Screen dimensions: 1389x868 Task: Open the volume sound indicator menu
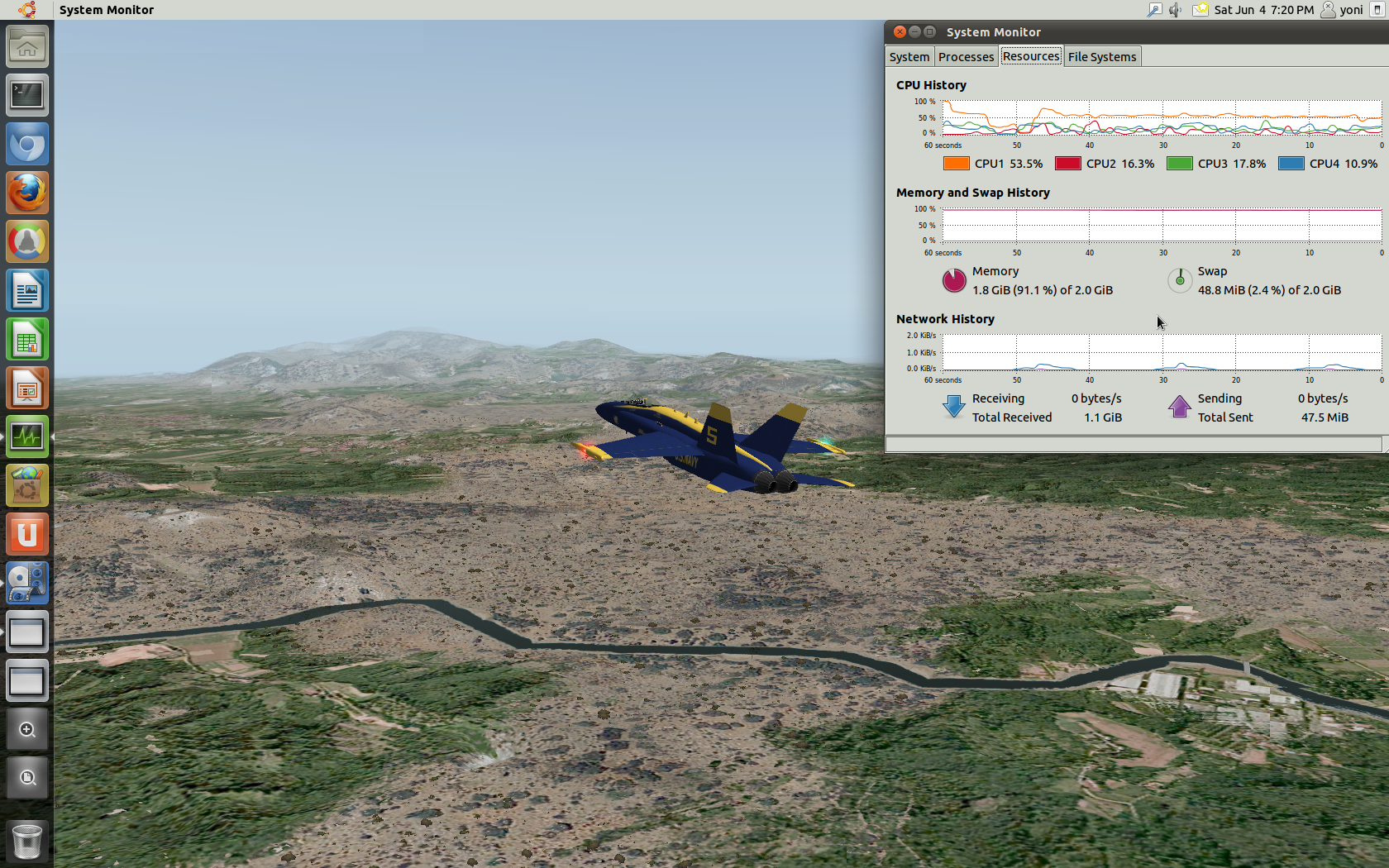coord(1175,10)
